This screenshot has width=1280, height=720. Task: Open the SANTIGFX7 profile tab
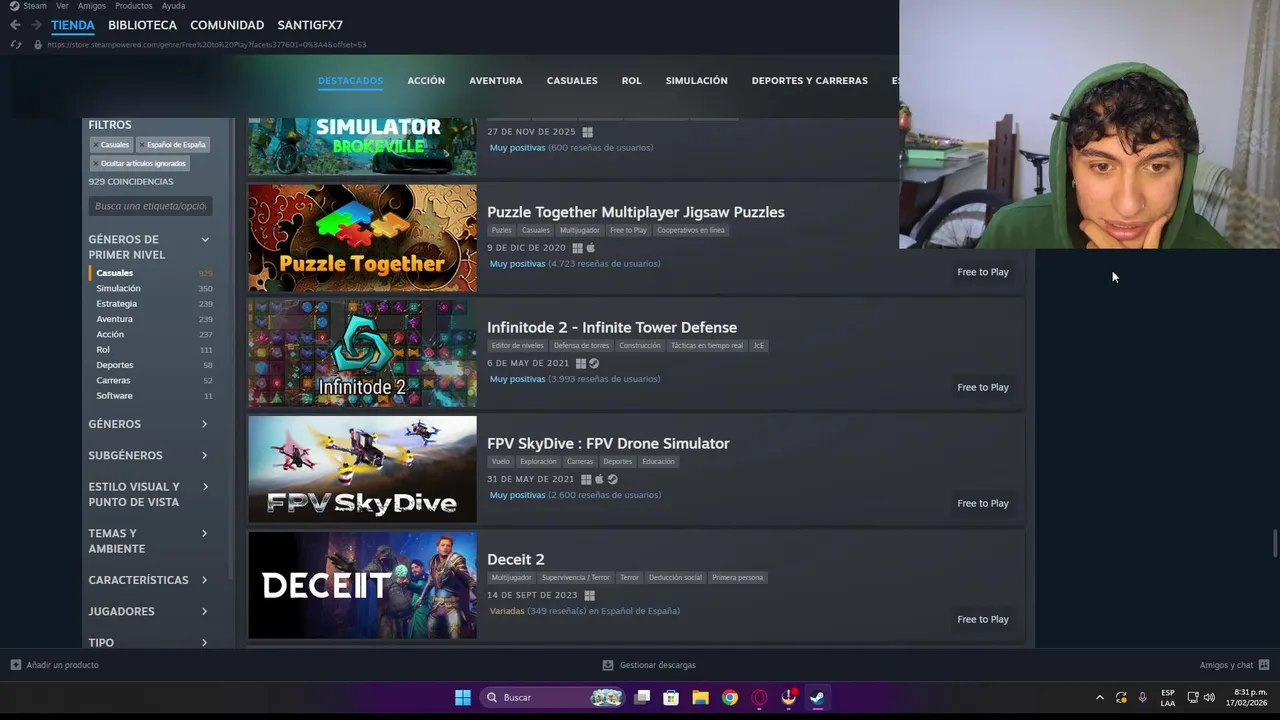point(310,25)
